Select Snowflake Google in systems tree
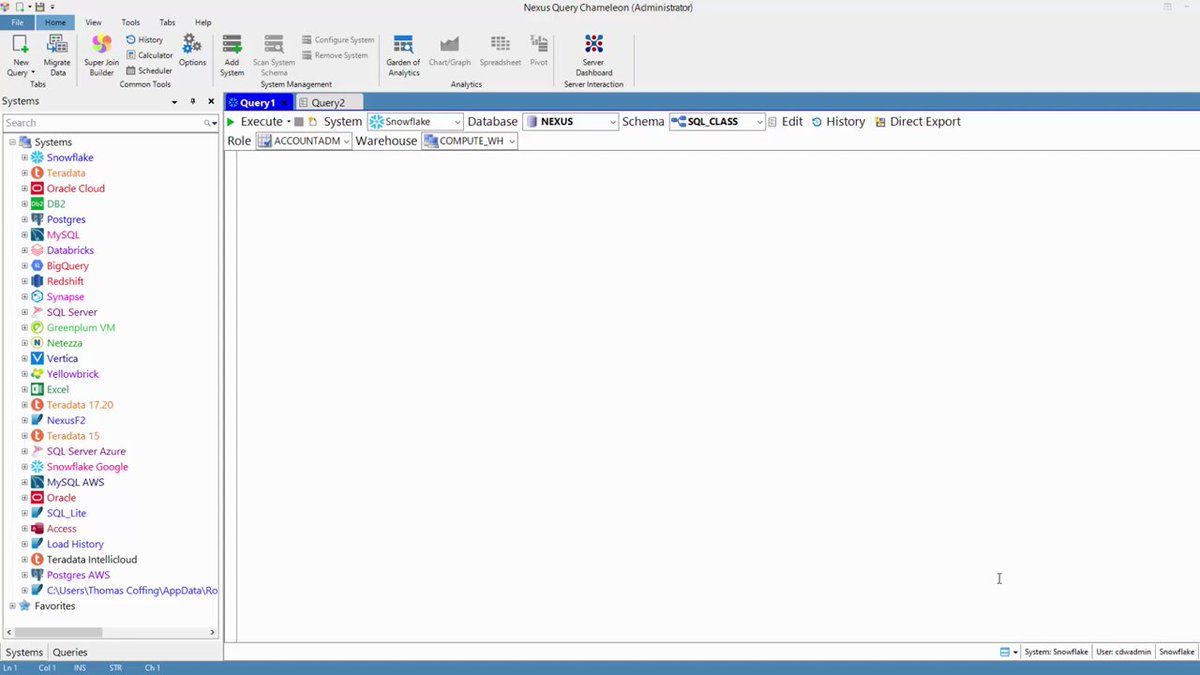The width and height of the screenshot is (1200, 675). click(87, 467)
